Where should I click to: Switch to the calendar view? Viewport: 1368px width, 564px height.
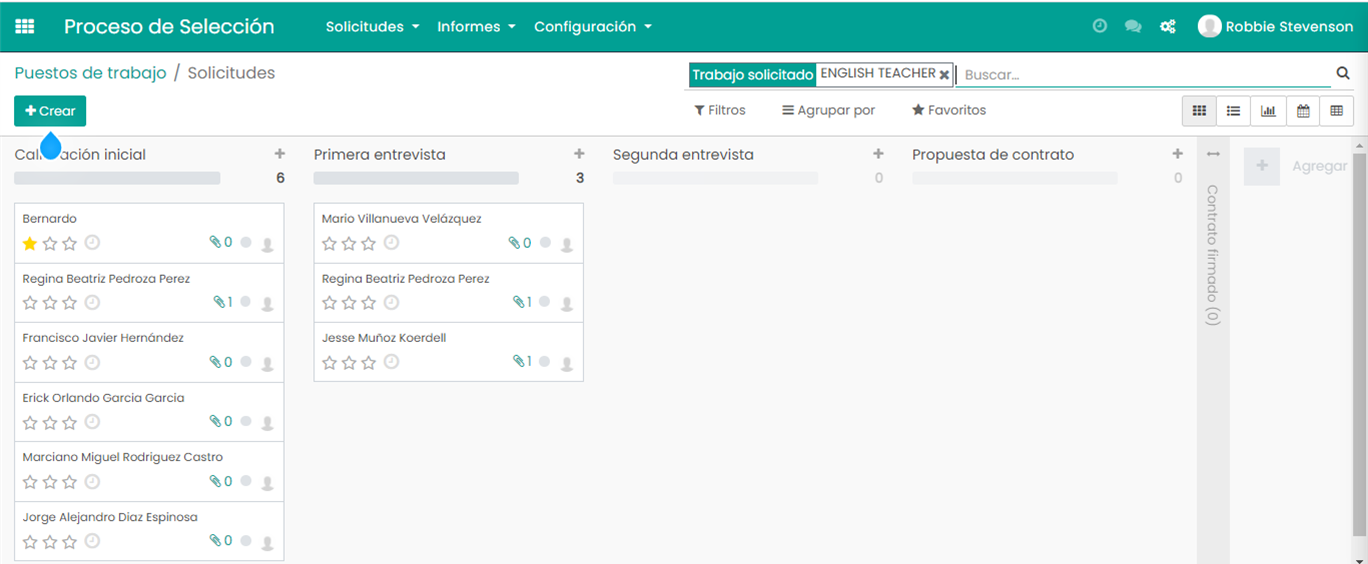click(1303, 111)
